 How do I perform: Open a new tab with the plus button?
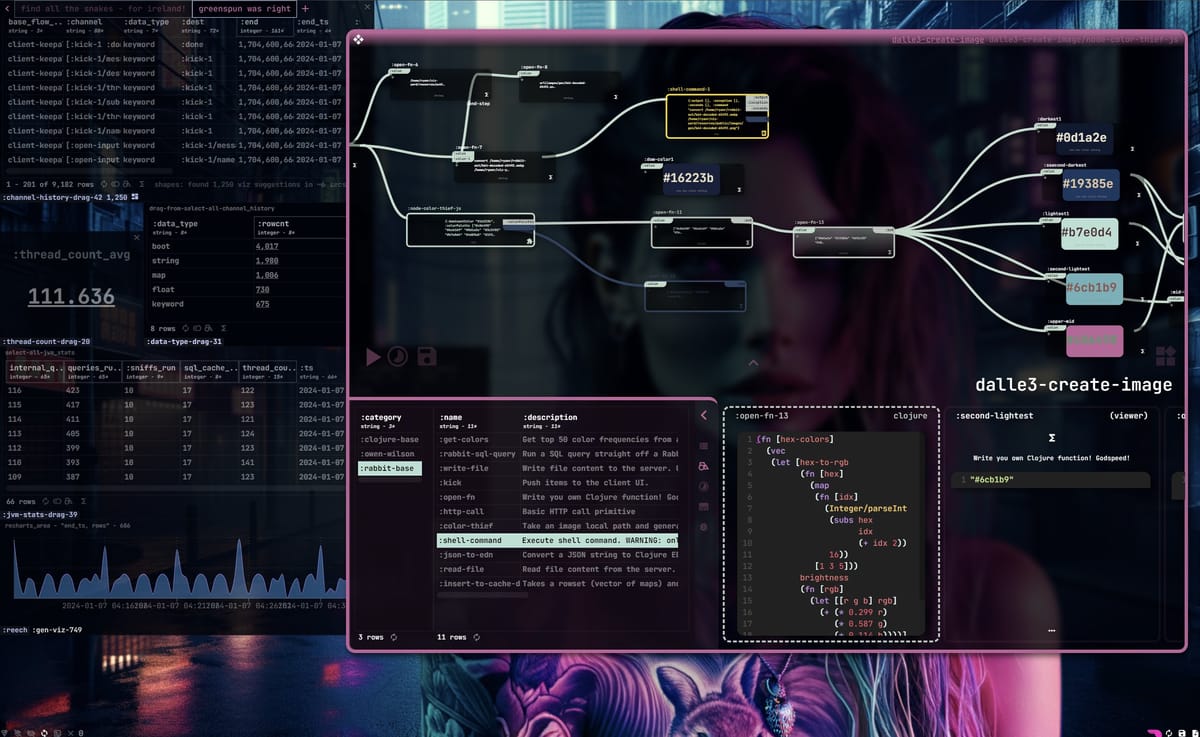(305, 9)
